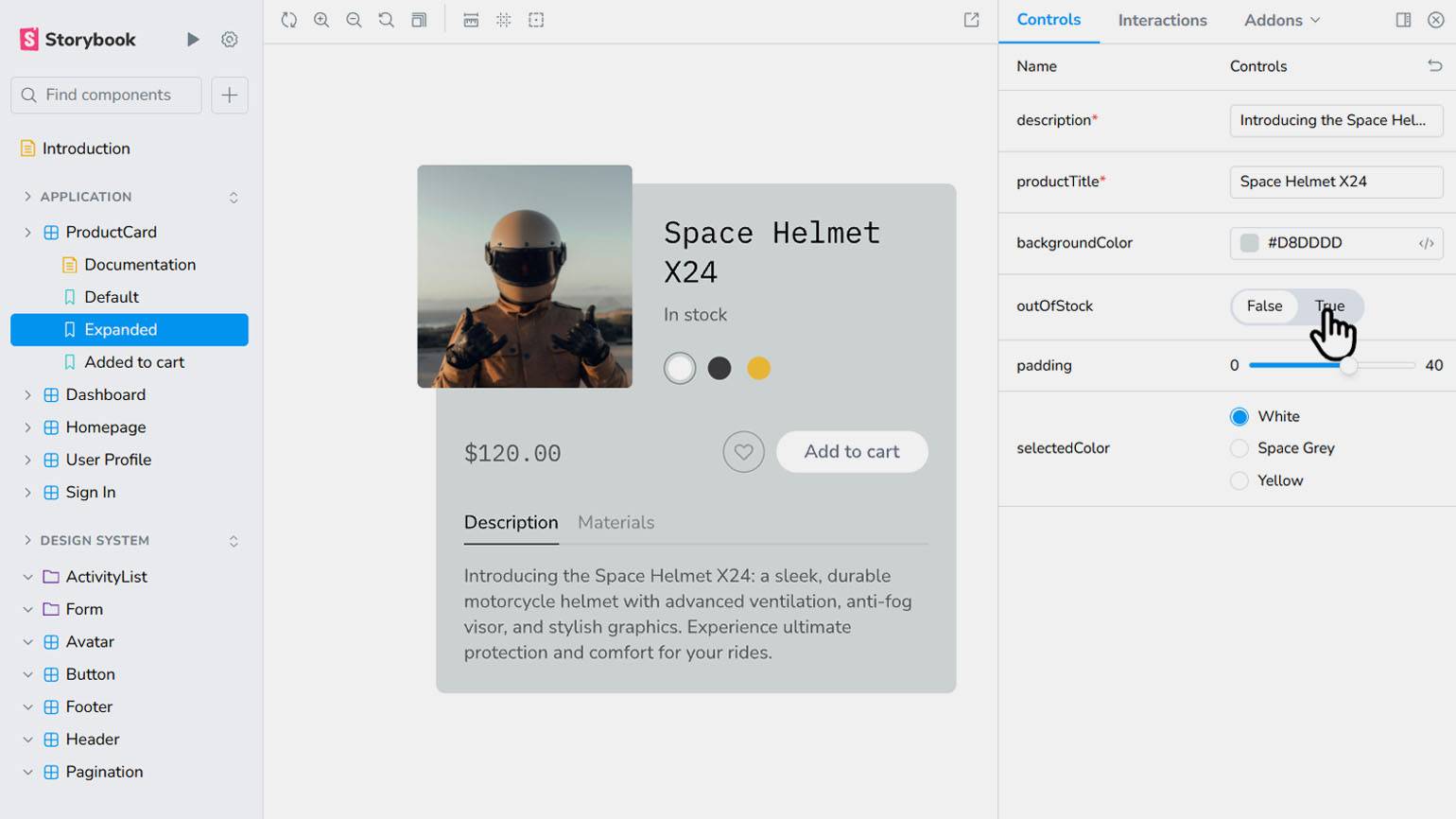Toggle expand-all arrows next to APPLICATION
Screen dimensions: 1456x819
234,197
